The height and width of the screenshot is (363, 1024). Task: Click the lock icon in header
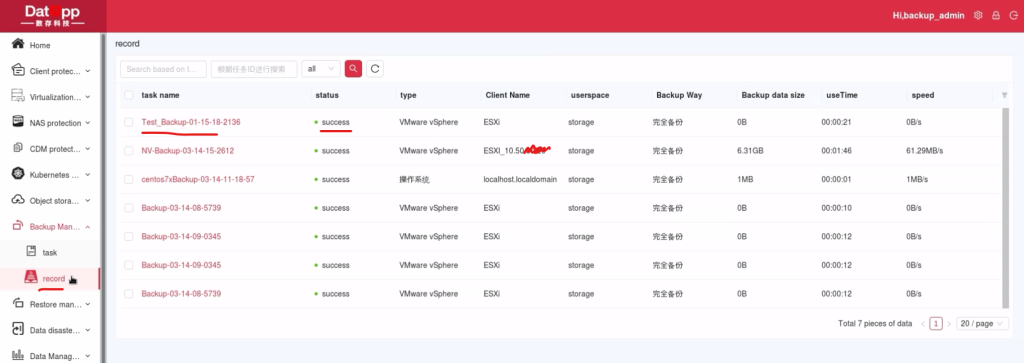pyautogui.click(x=996, y=15)
